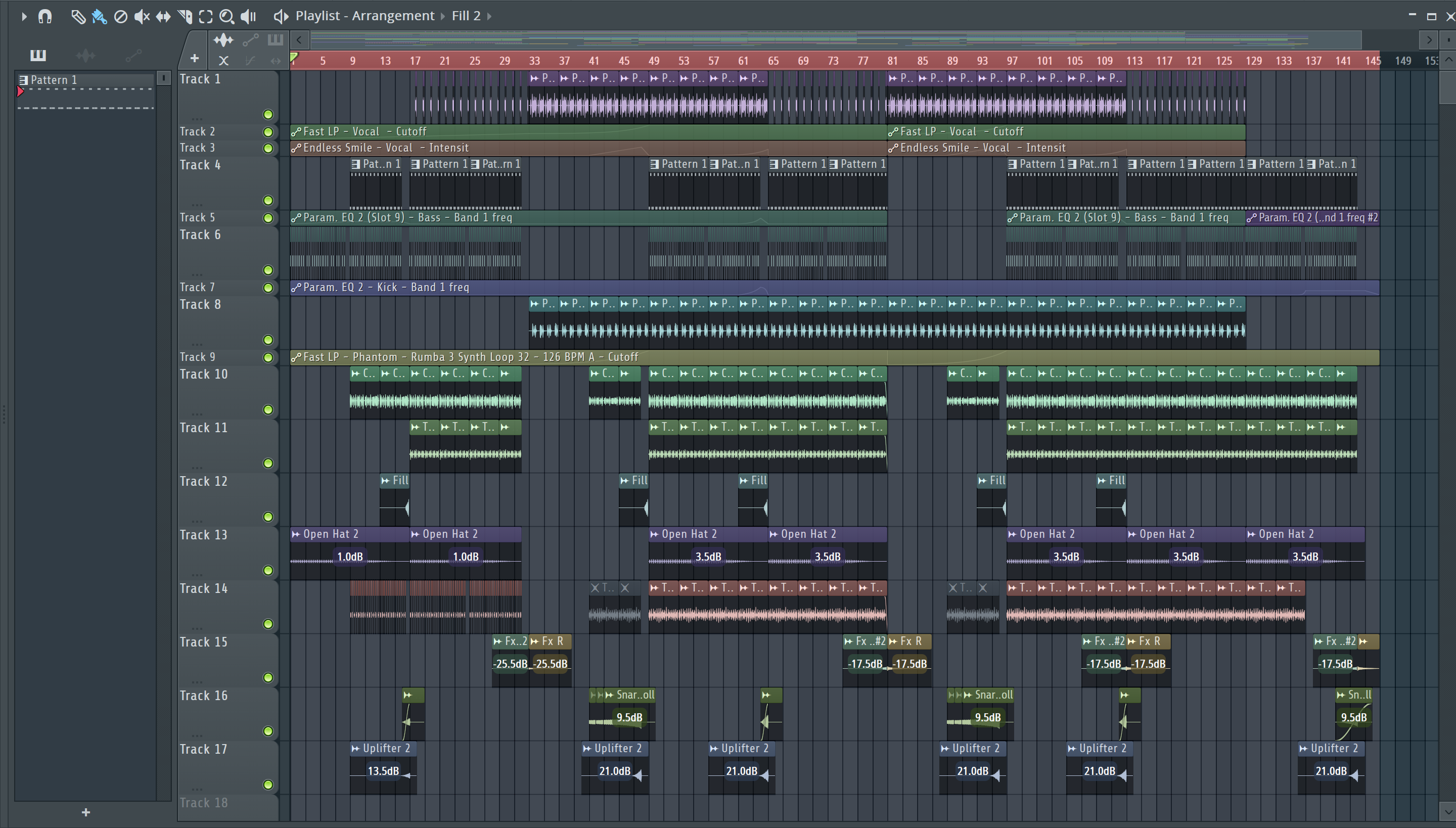This screenshot has height=828, width=1456.
Task: Open Fast LP Vocal Cutoff automation clip at bar 1
Action: click(x=295, y=132)
